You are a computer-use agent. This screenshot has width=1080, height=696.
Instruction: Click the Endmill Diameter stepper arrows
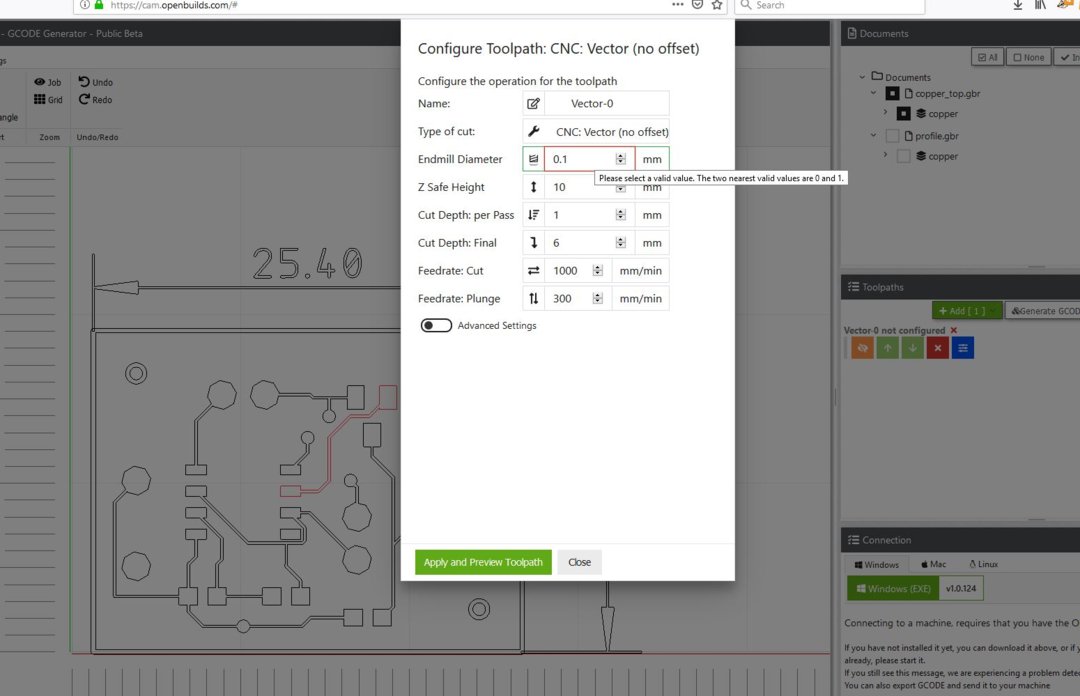pos(621,159)
